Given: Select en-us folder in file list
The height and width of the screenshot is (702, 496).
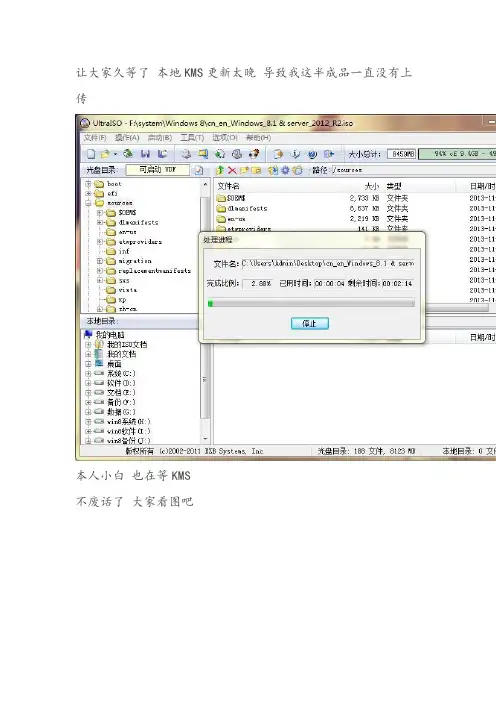Looking at the screenshot, I should (x=231, y=218).
